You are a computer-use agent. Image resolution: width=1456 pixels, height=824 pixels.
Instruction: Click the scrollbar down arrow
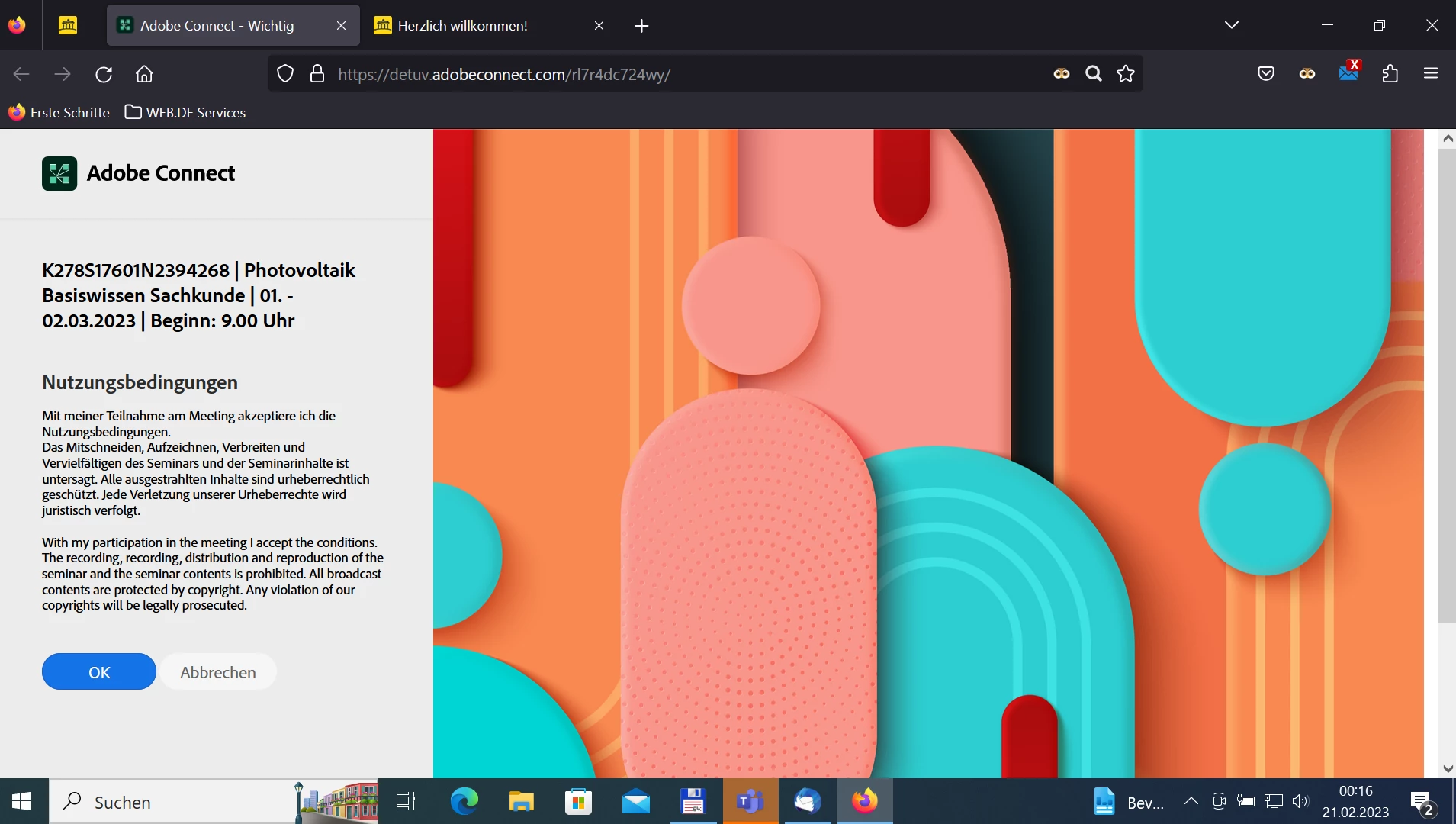pos(1447,769)
